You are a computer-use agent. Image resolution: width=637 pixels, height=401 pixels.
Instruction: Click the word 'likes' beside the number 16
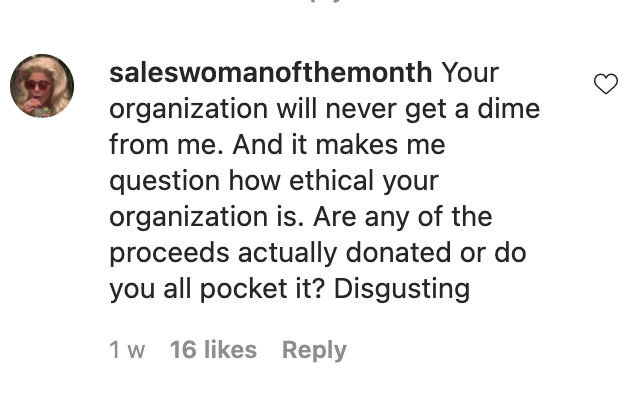[x=230, y=350]
